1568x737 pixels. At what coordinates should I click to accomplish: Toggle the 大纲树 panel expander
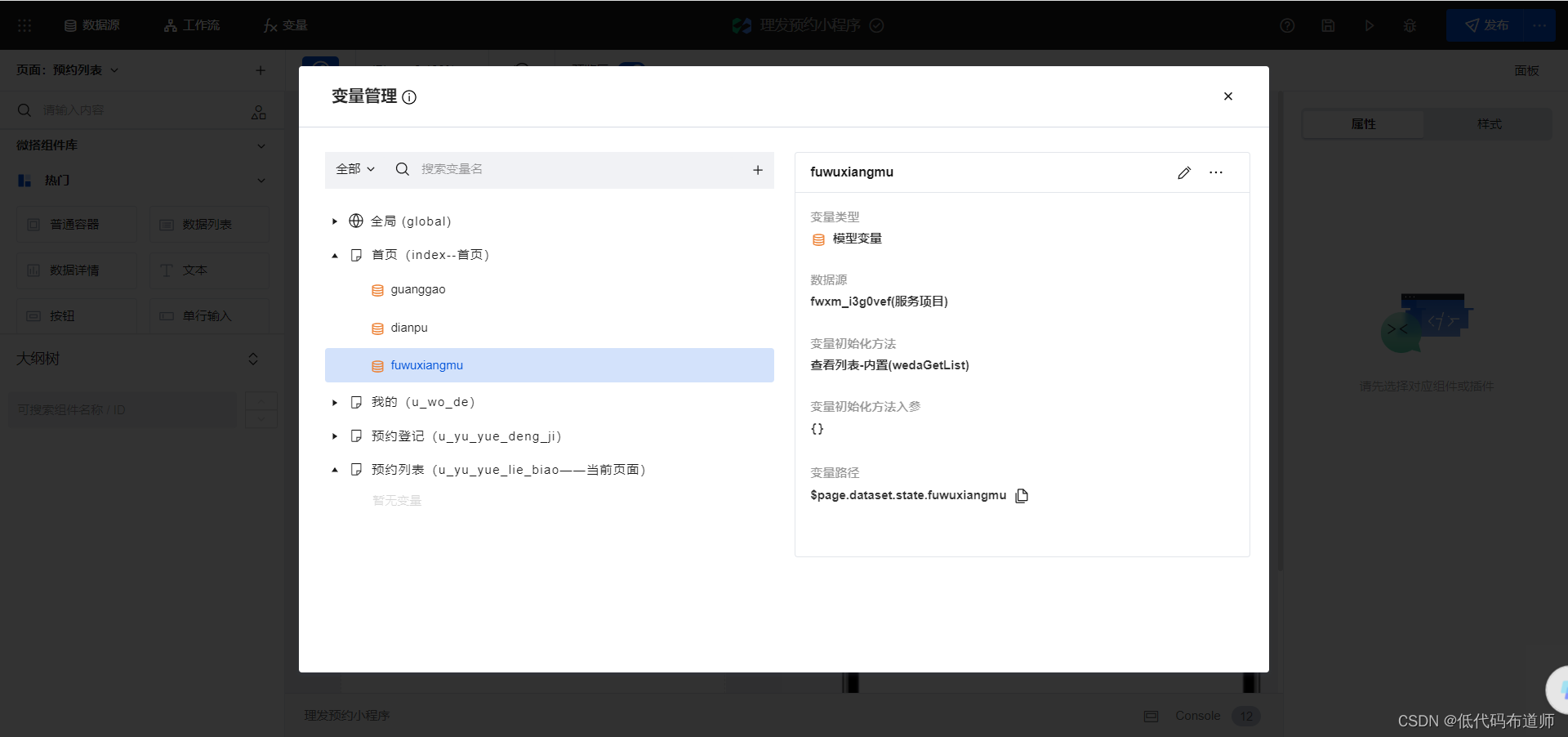pyautogui.click(x=253, y=359)
